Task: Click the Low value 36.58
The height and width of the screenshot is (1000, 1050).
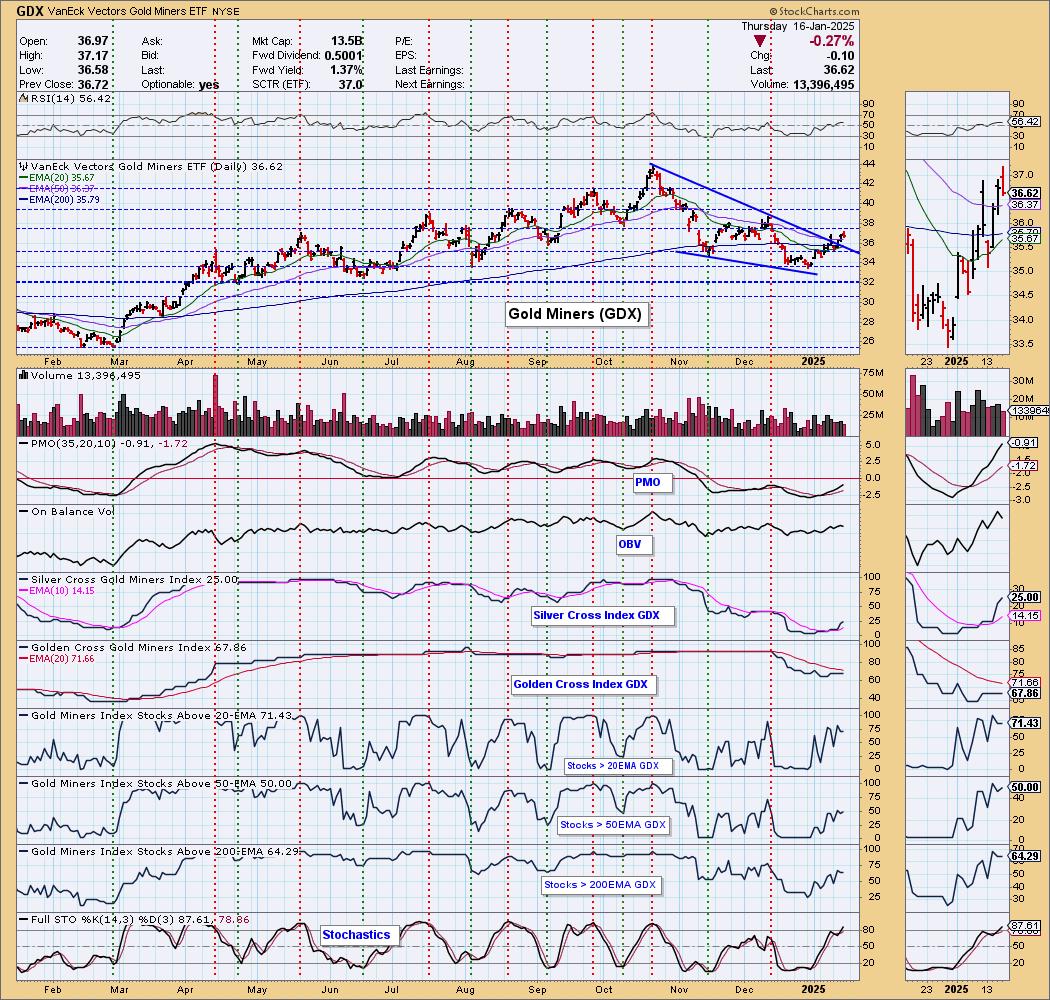Action: [93, 70]
